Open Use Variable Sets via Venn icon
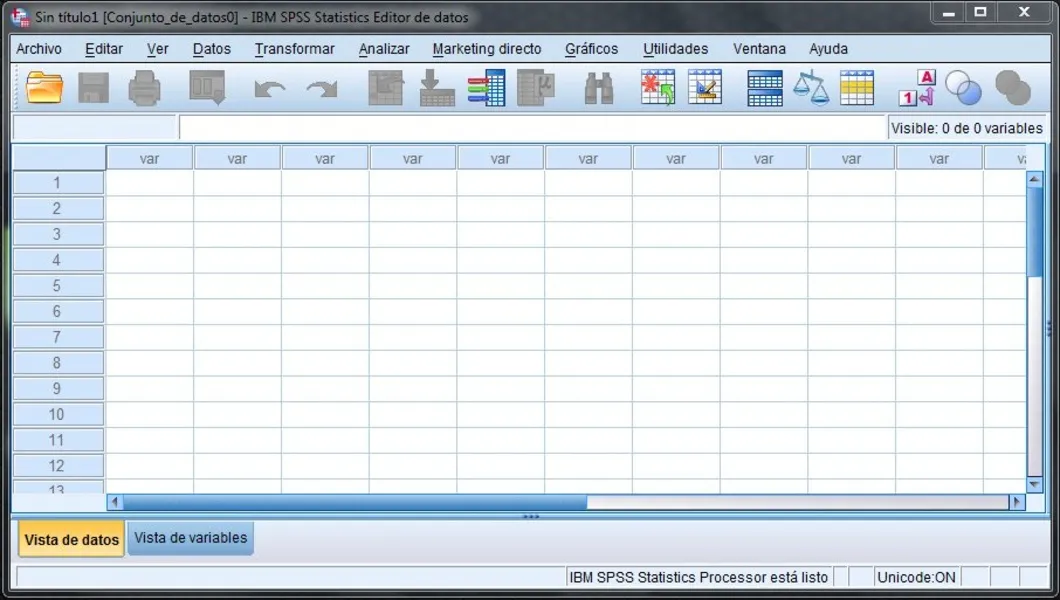1060x600 pixels. [963, 88]
